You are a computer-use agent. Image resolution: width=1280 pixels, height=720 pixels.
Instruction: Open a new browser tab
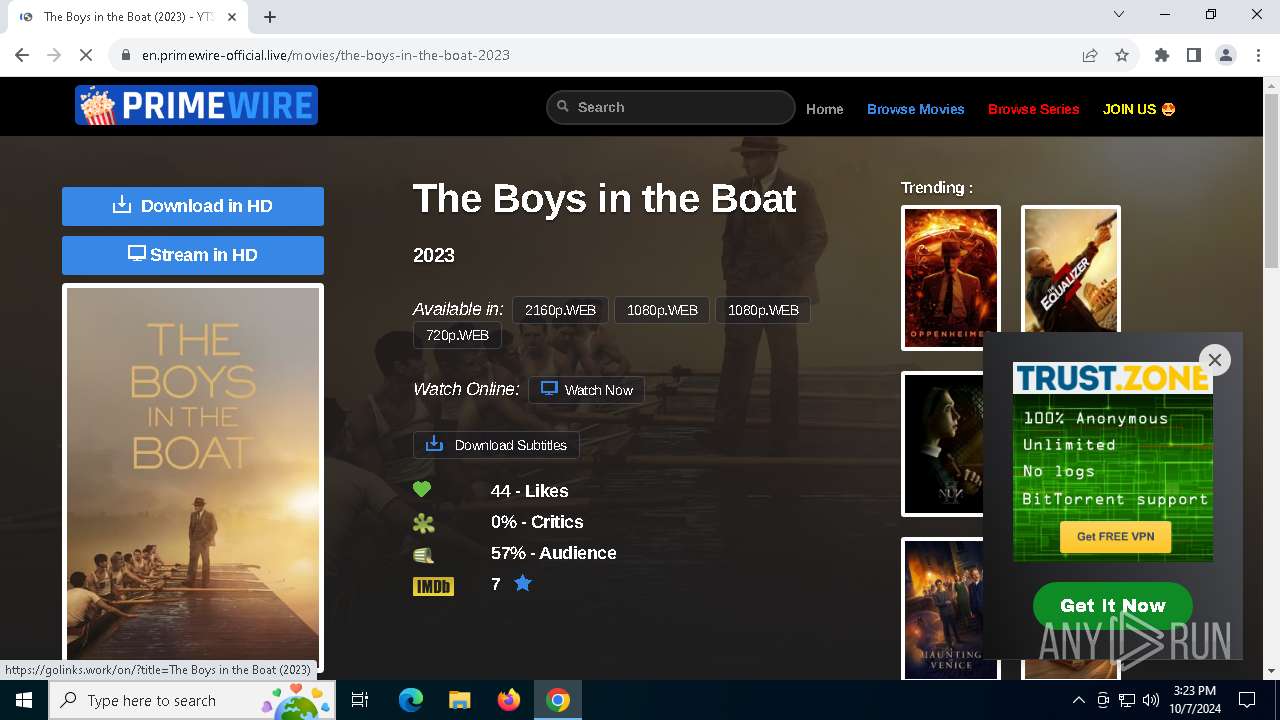[270, 17]
